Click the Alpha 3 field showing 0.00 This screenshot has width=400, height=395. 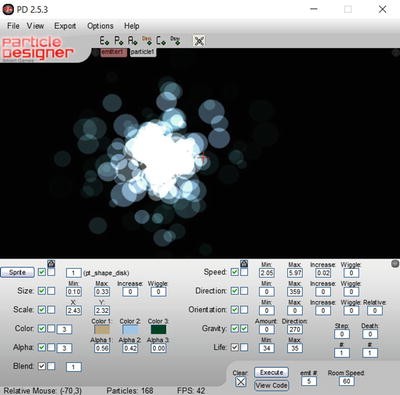click(x=158, y=348)
